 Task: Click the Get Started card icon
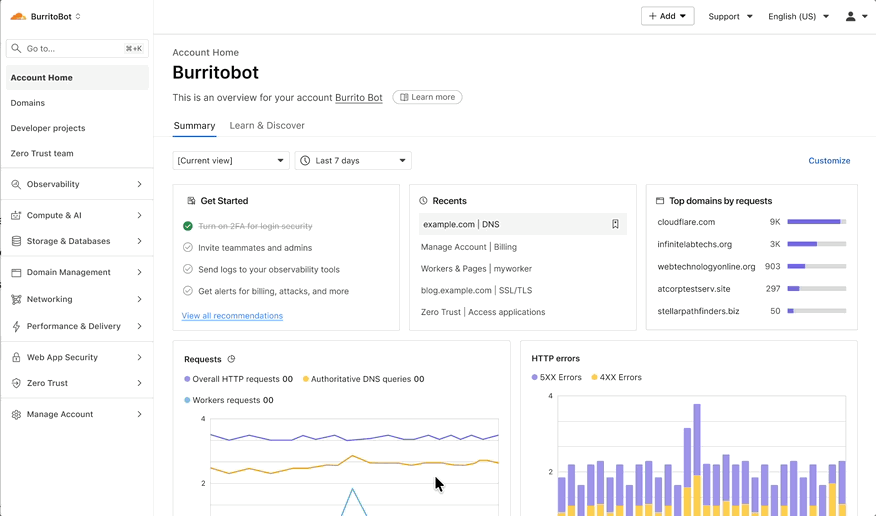191,200
